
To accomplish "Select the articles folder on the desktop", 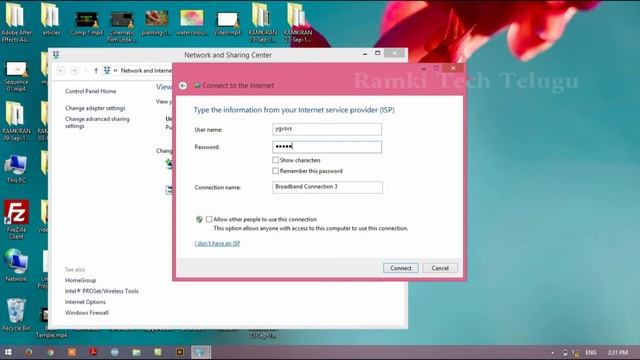I will 51,19.
